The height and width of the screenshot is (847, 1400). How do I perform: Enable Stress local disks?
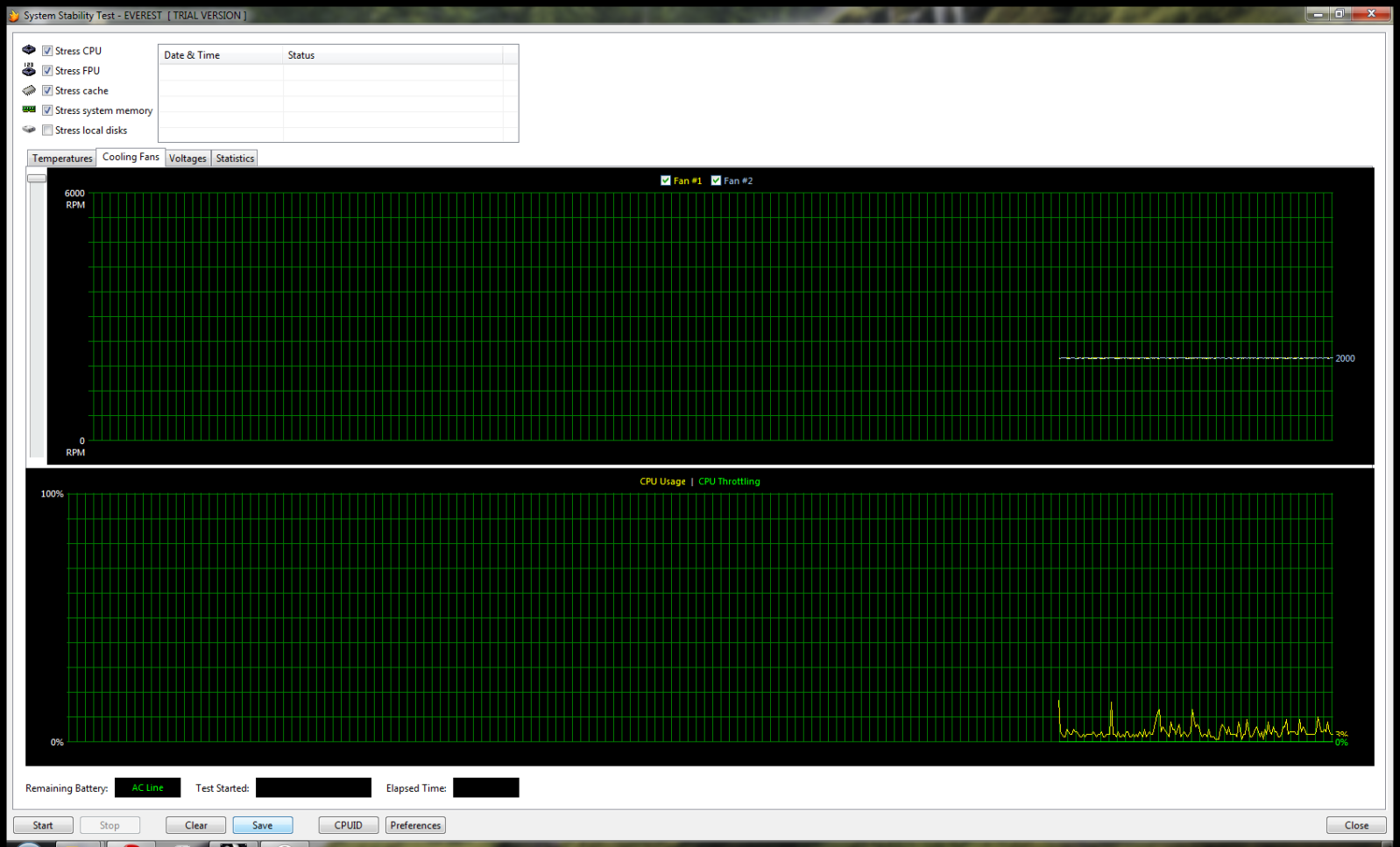[x=47, y=131]
